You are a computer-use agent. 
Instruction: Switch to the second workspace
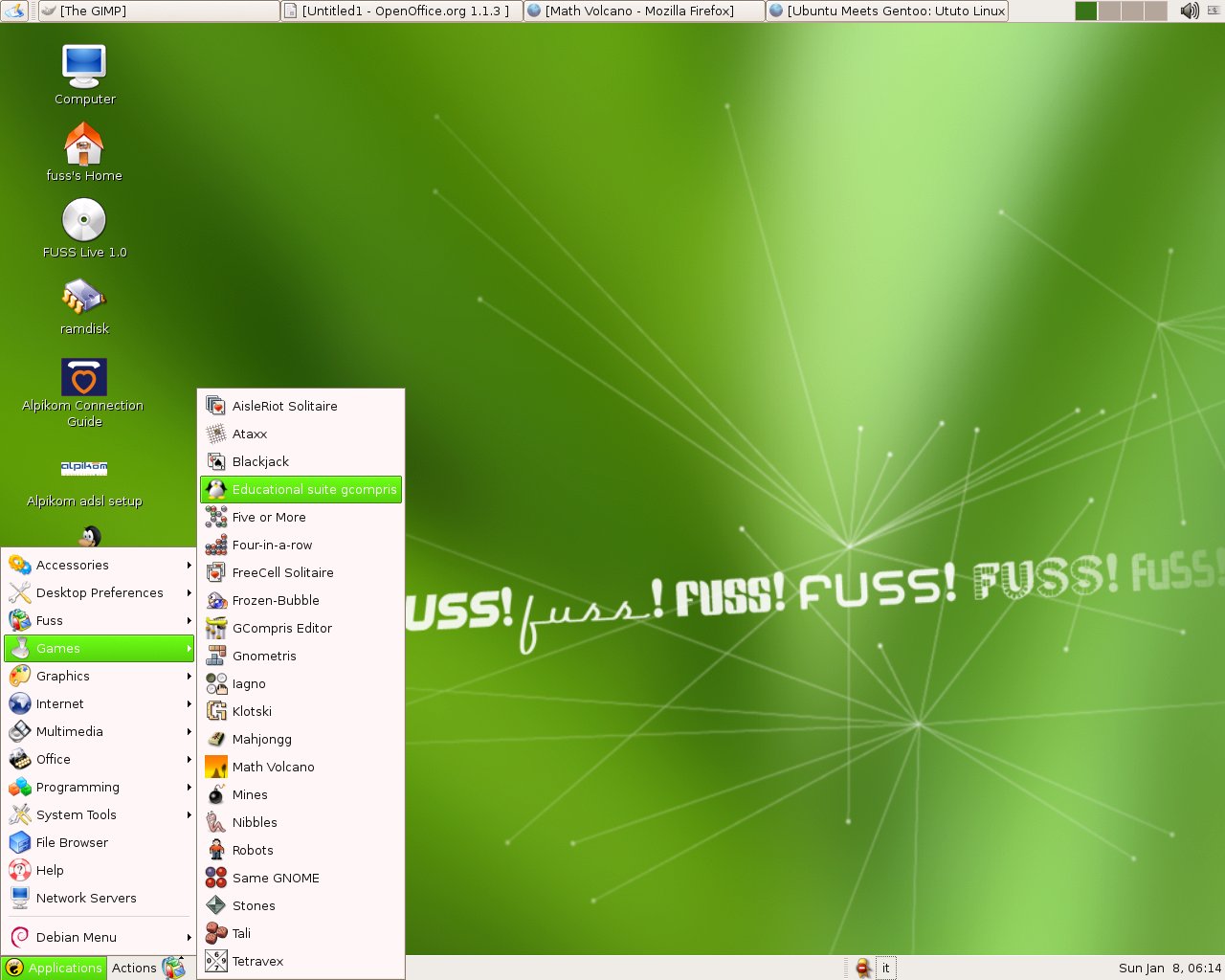(x=1109, y=11)
